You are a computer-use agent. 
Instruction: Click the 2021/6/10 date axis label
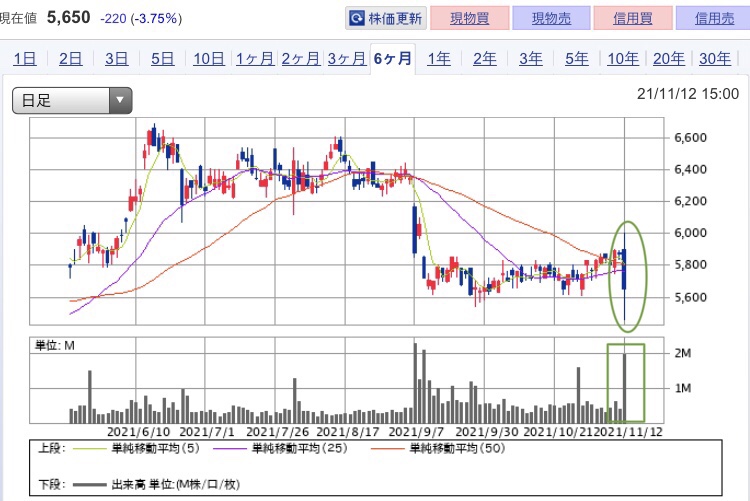tap(139, 432)
